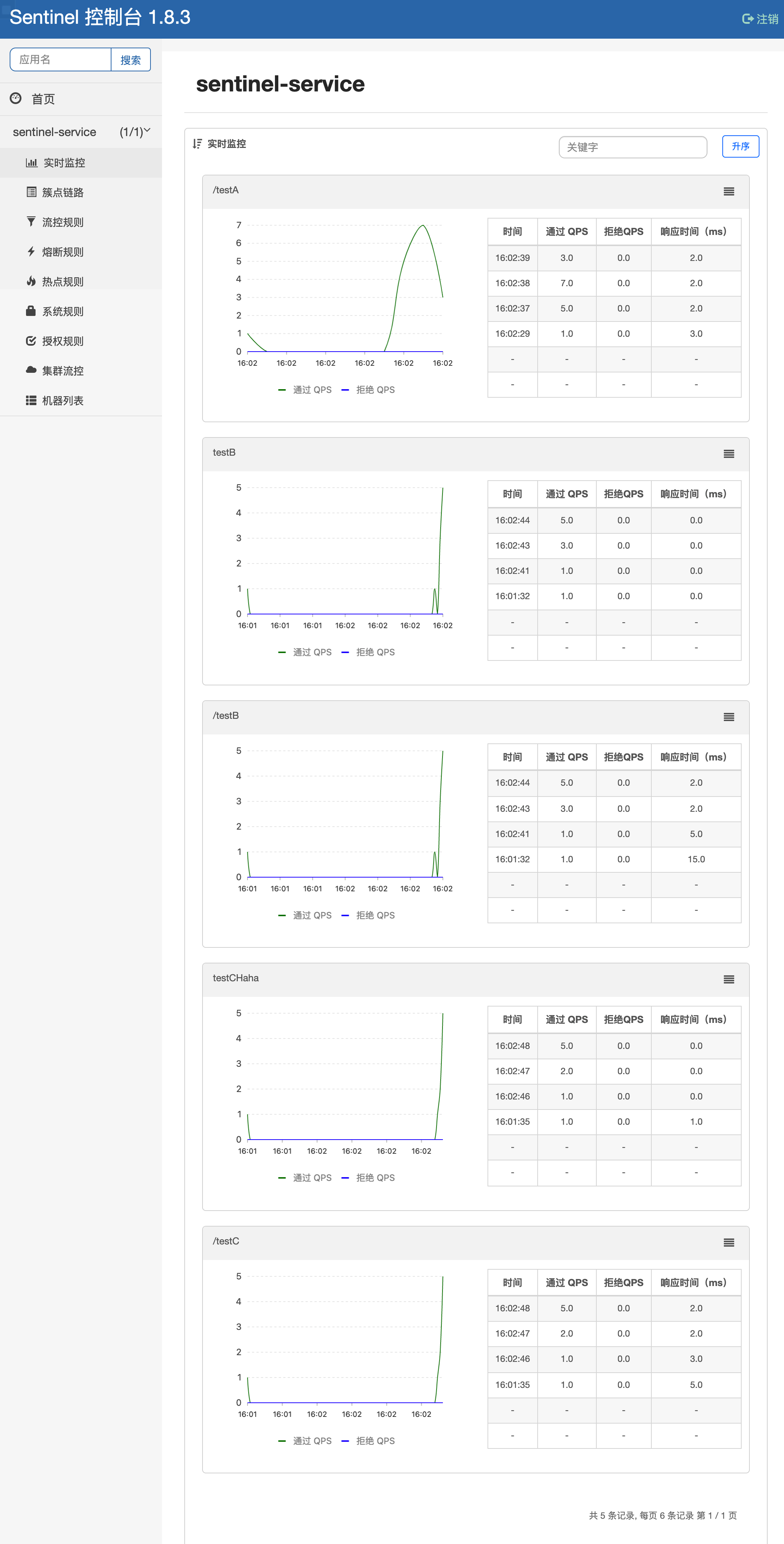Click the 升序 sort order button
784x1544 pixels.
point(740,146)
